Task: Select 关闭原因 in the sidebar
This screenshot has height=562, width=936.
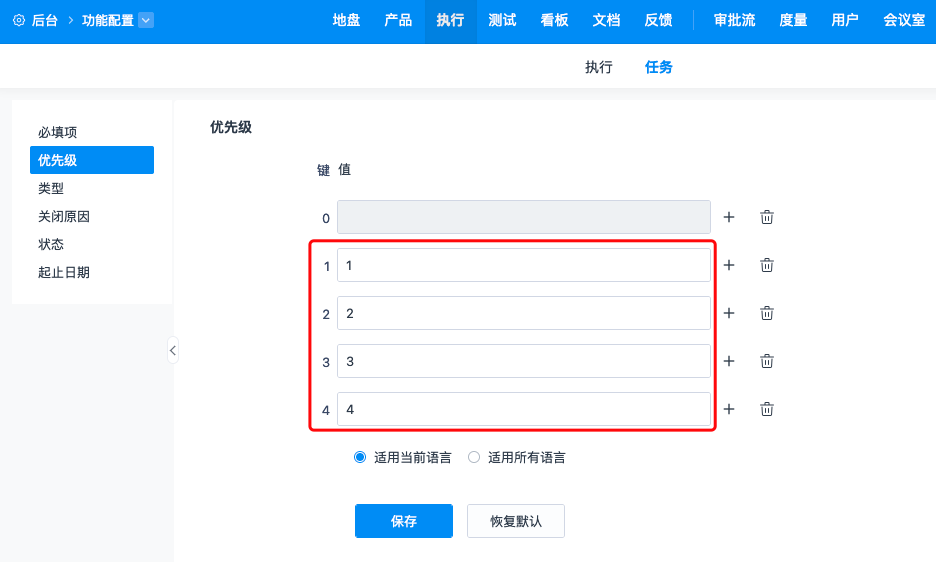Action: click(x=65, y=216)
